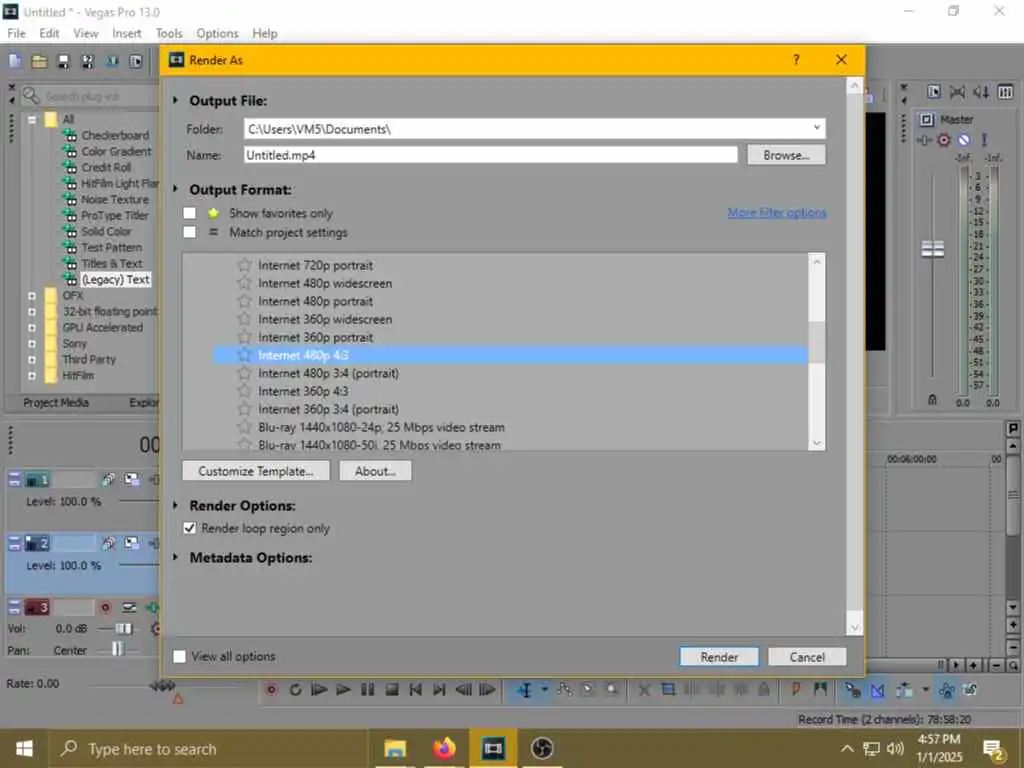The image size is (1024, 768).
Task: Expand the OFX folder in tree
Action: (x=31, y=296)
